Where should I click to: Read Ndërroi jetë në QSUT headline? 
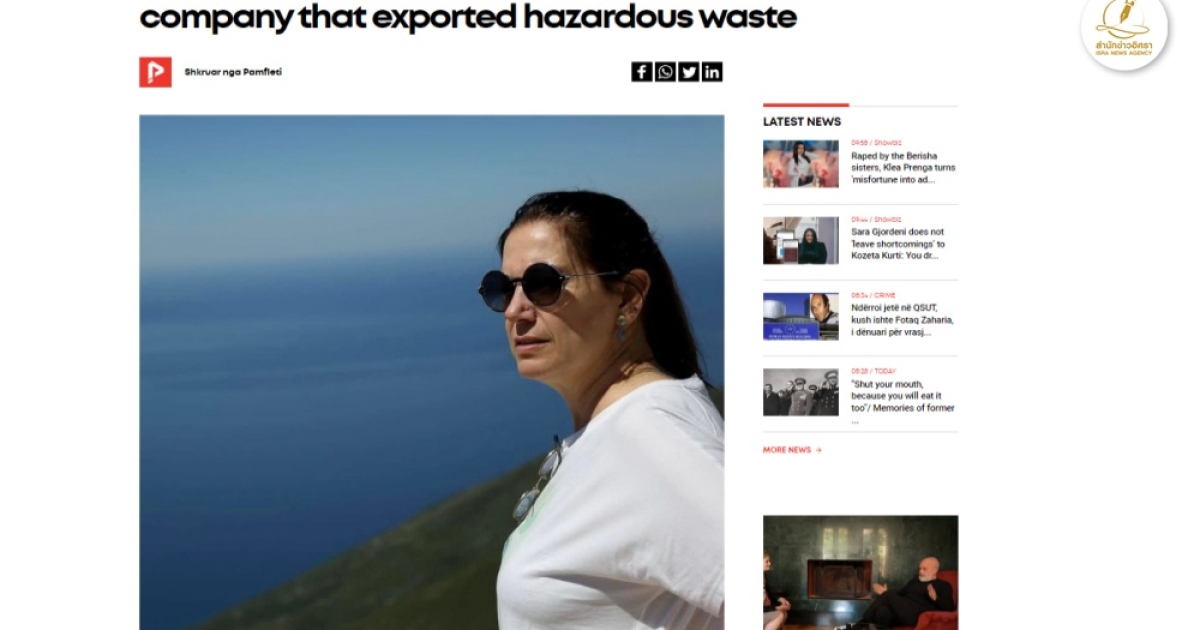[x=902, y=320]
